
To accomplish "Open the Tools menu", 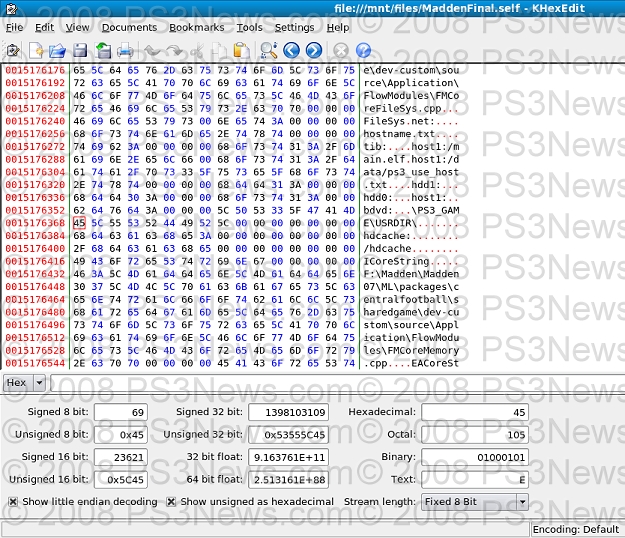I will point(250,27).
